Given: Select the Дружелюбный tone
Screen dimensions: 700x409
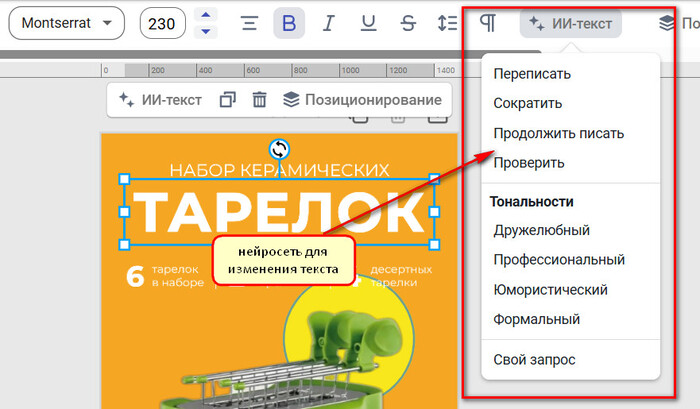Looking at the screenshot, I should (x=541, y=230).
